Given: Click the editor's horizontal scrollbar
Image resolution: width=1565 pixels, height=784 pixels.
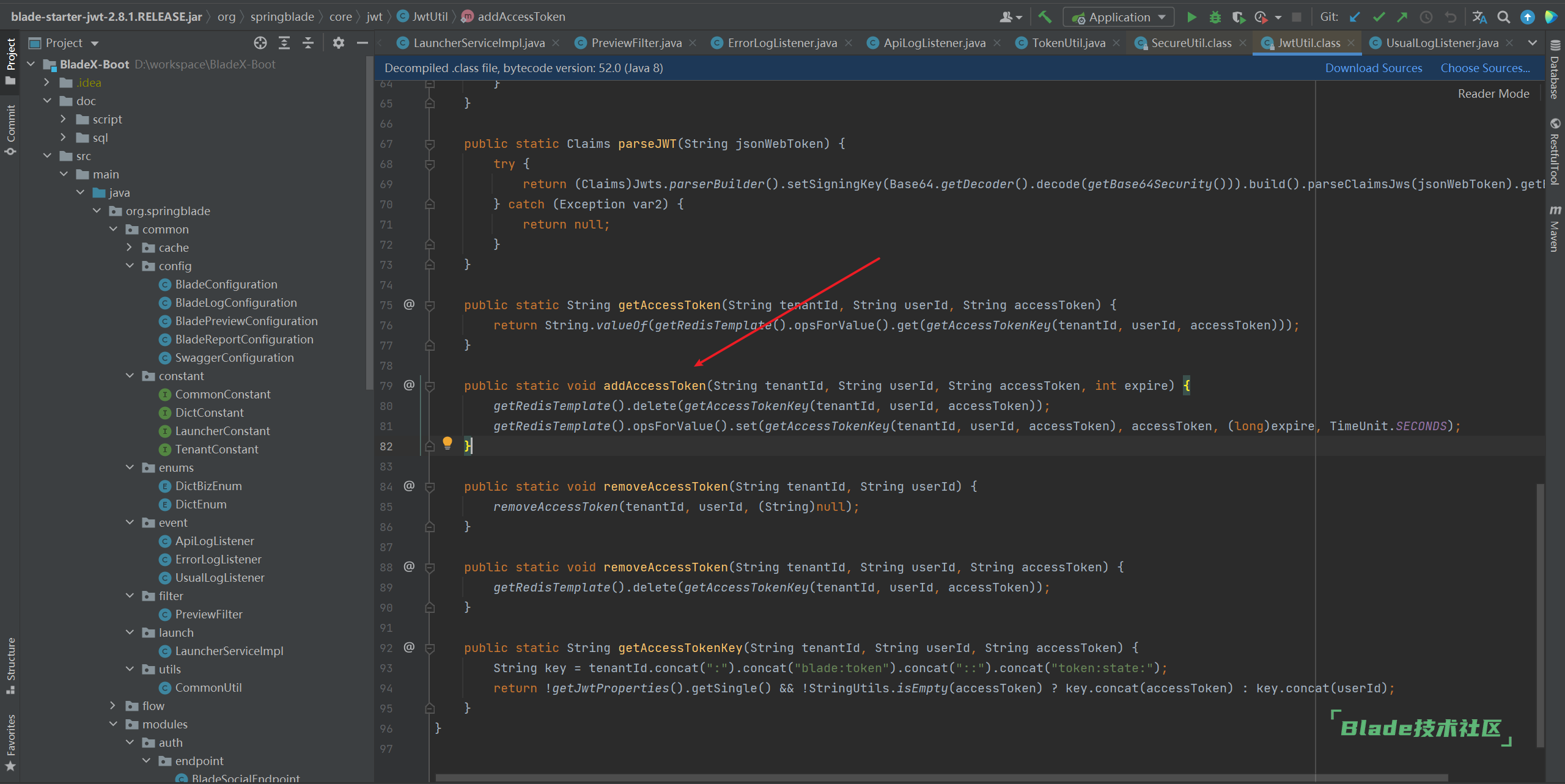Looking at the screenshot, I should tap(941, 778).
